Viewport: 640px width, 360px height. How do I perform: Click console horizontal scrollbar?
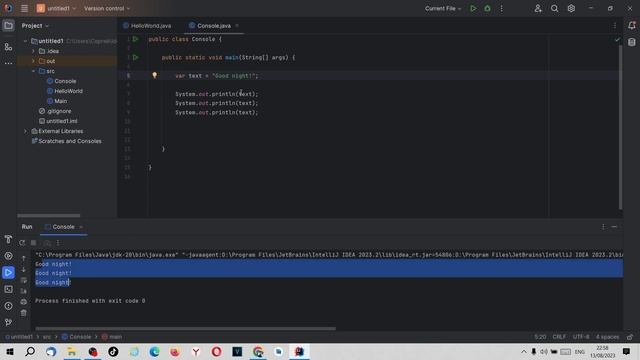point(185,328)
